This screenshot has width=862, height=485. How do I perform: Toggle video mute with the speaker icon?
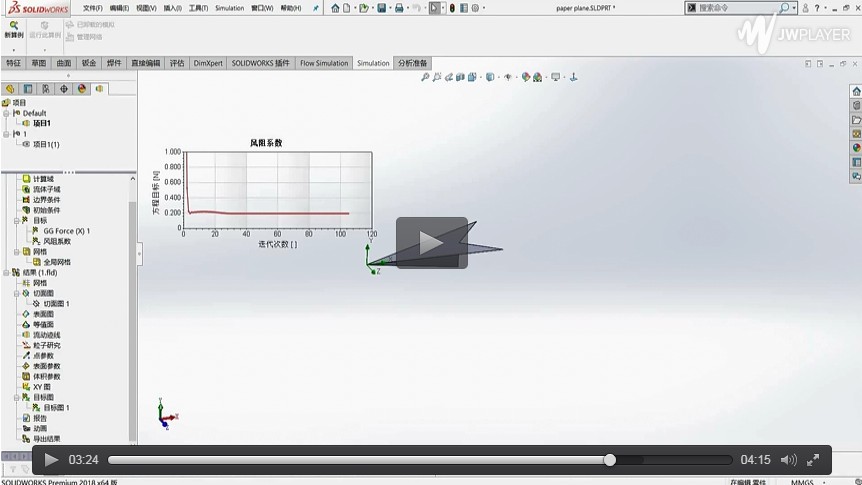(x=788, y=460)
